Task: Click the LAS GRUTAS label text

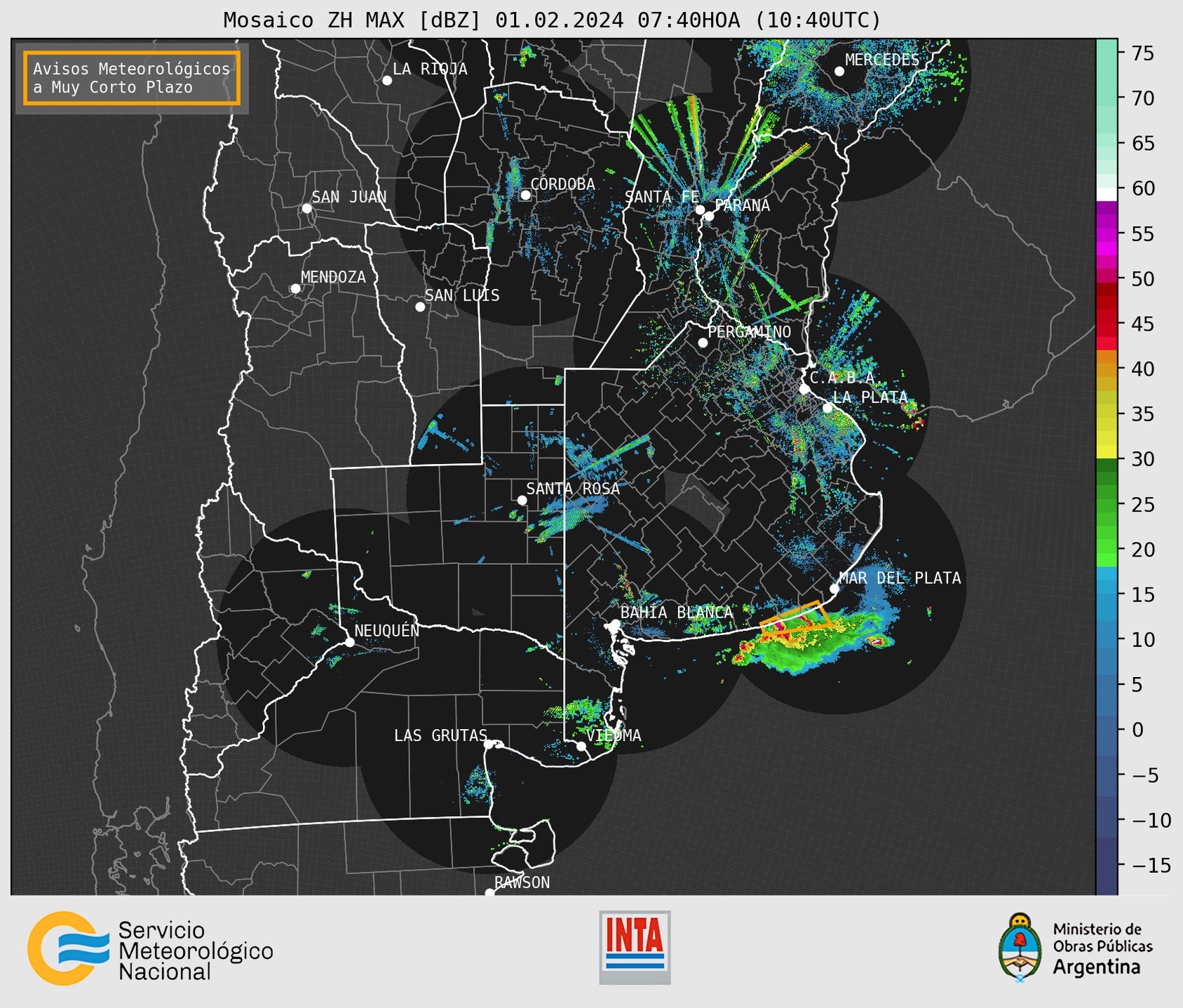Action: coord(440,735)
